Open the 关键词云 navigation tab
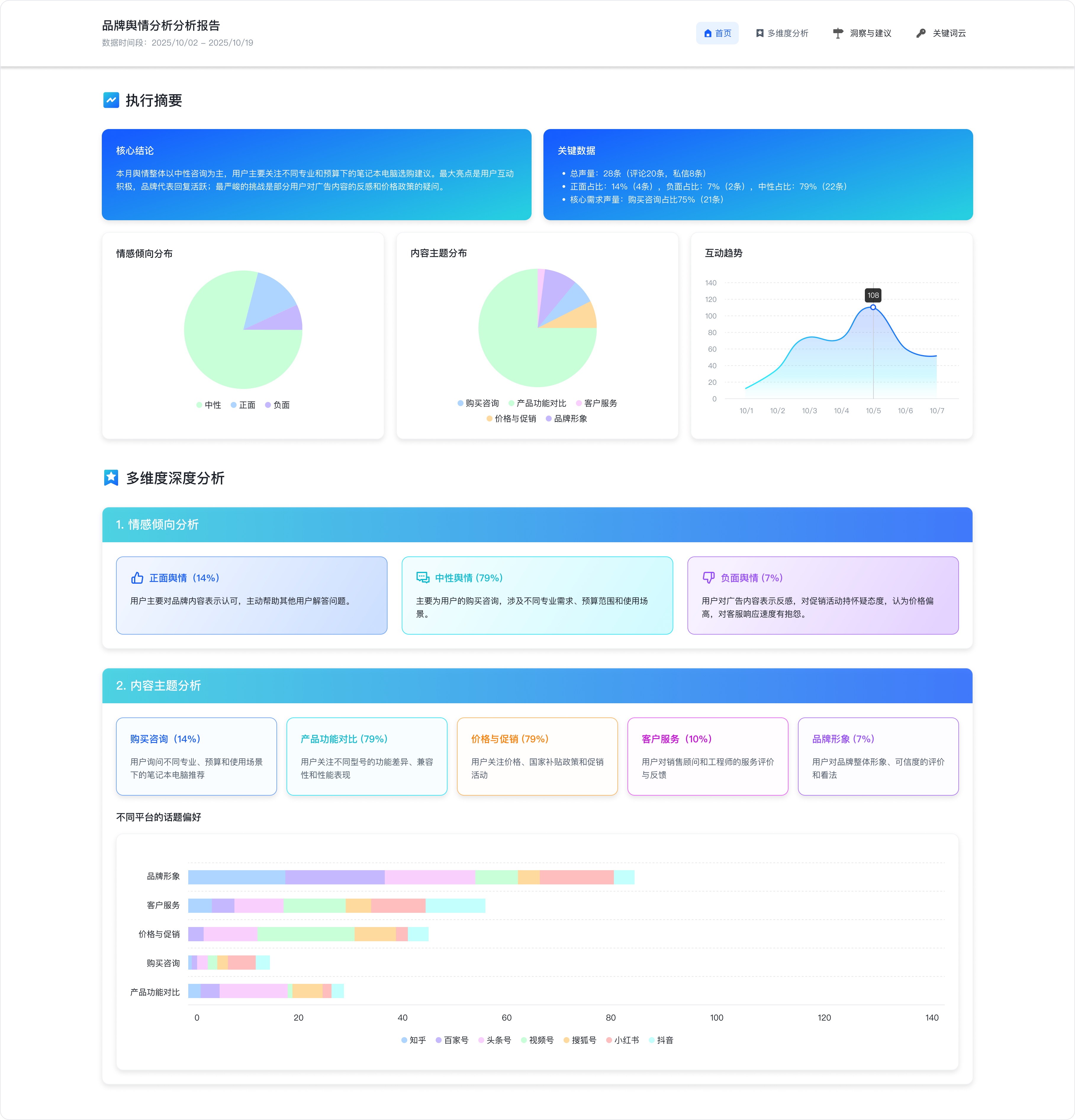 [941, 33]
